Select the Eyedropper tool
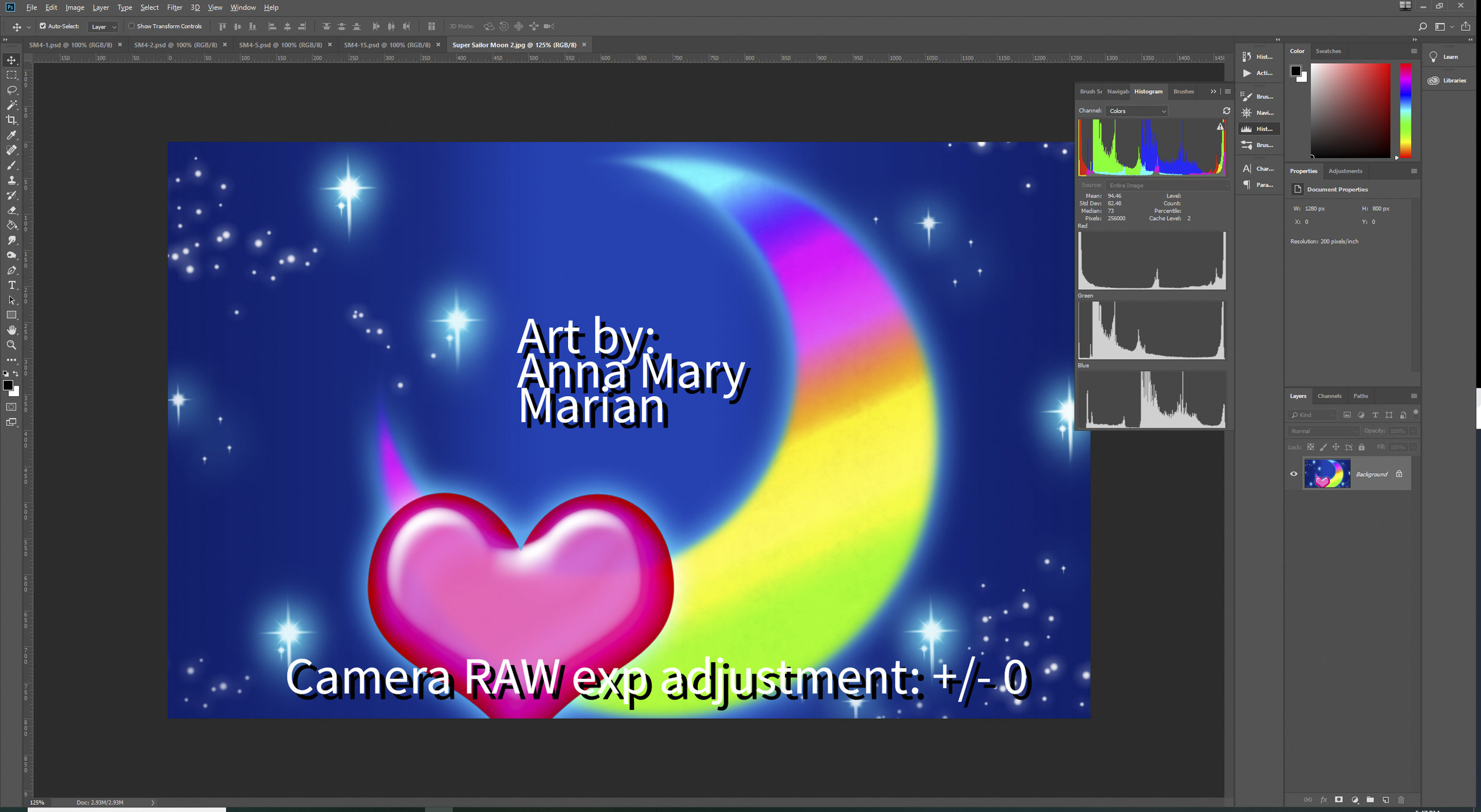Image resolution: width=1481 pixels, height=812 pixels. [x=11, y=135]
